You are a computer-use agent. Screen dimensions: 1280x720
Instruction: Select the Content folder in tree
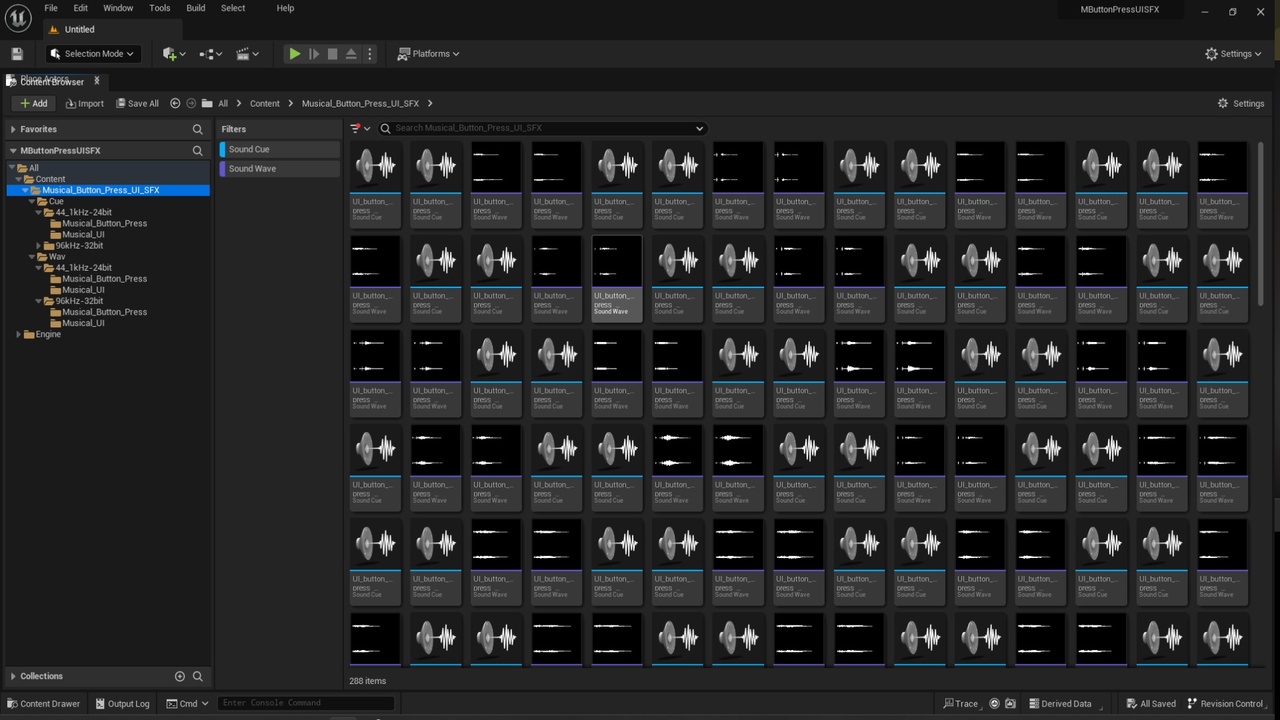point(50,179)
